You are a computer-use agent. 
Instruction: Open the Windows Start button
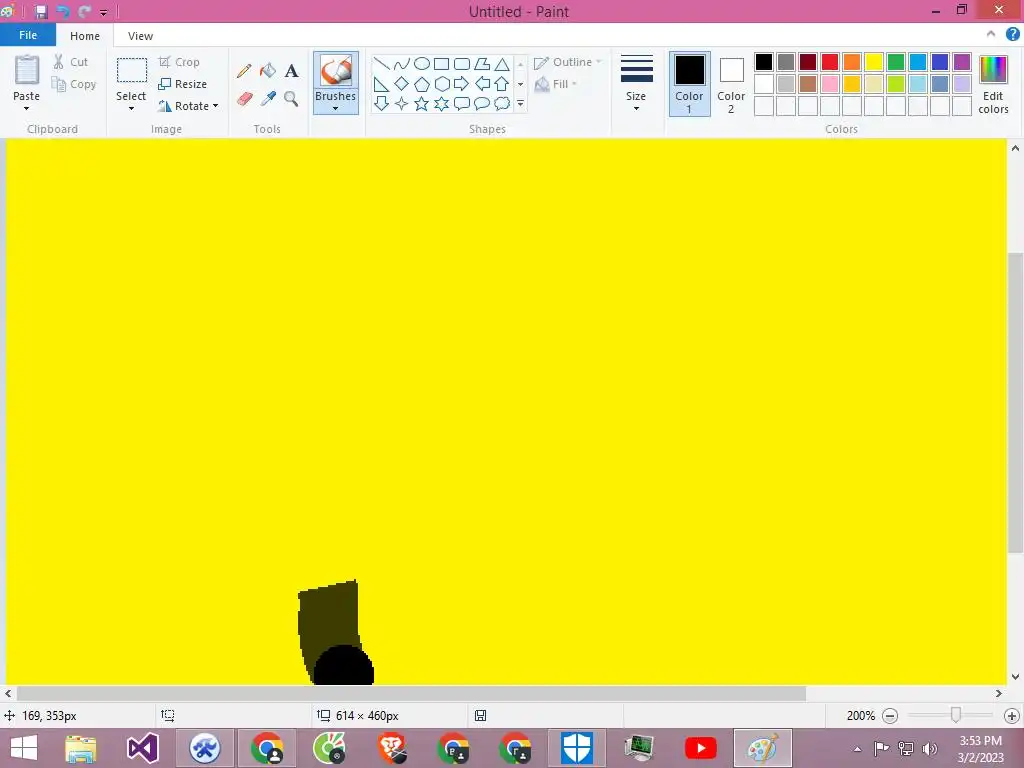24,748
